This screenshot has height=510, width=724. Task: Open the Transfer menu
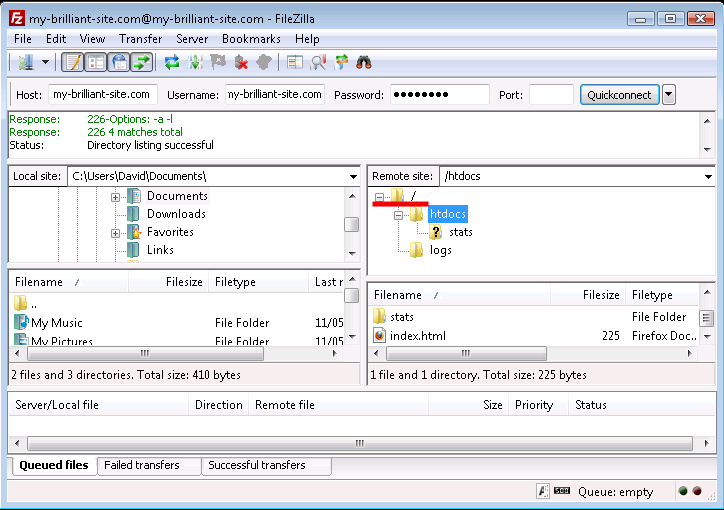click(x=140, y=39)
